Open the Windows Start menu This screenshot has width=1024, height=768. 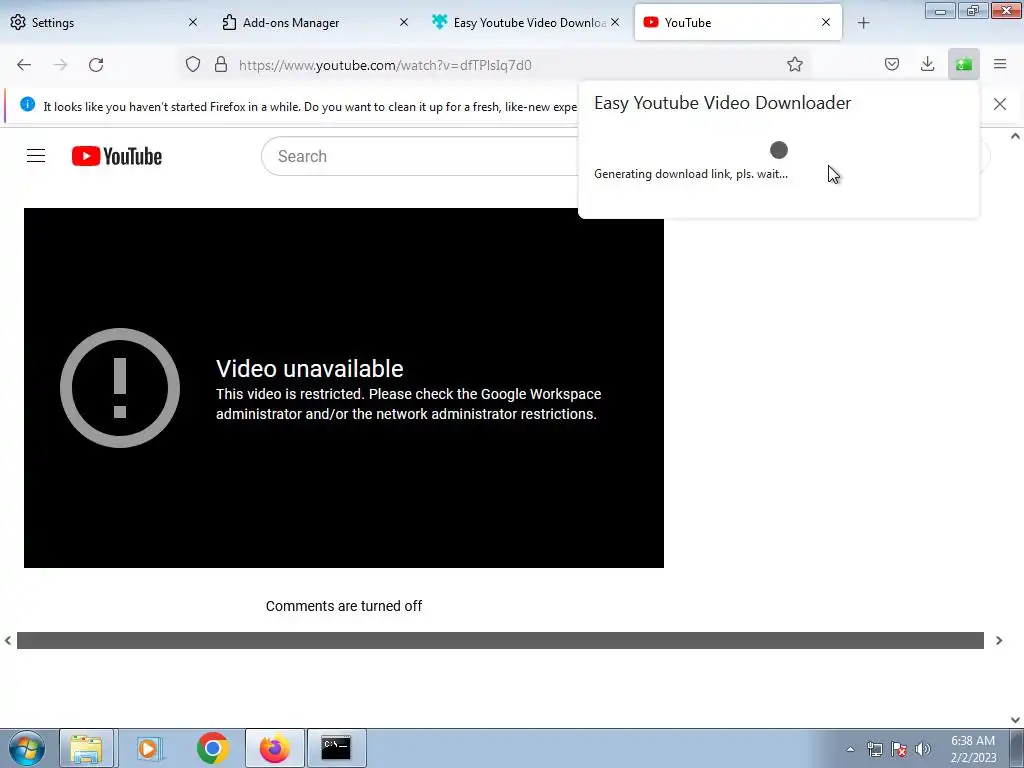click(x=27, y=748)
